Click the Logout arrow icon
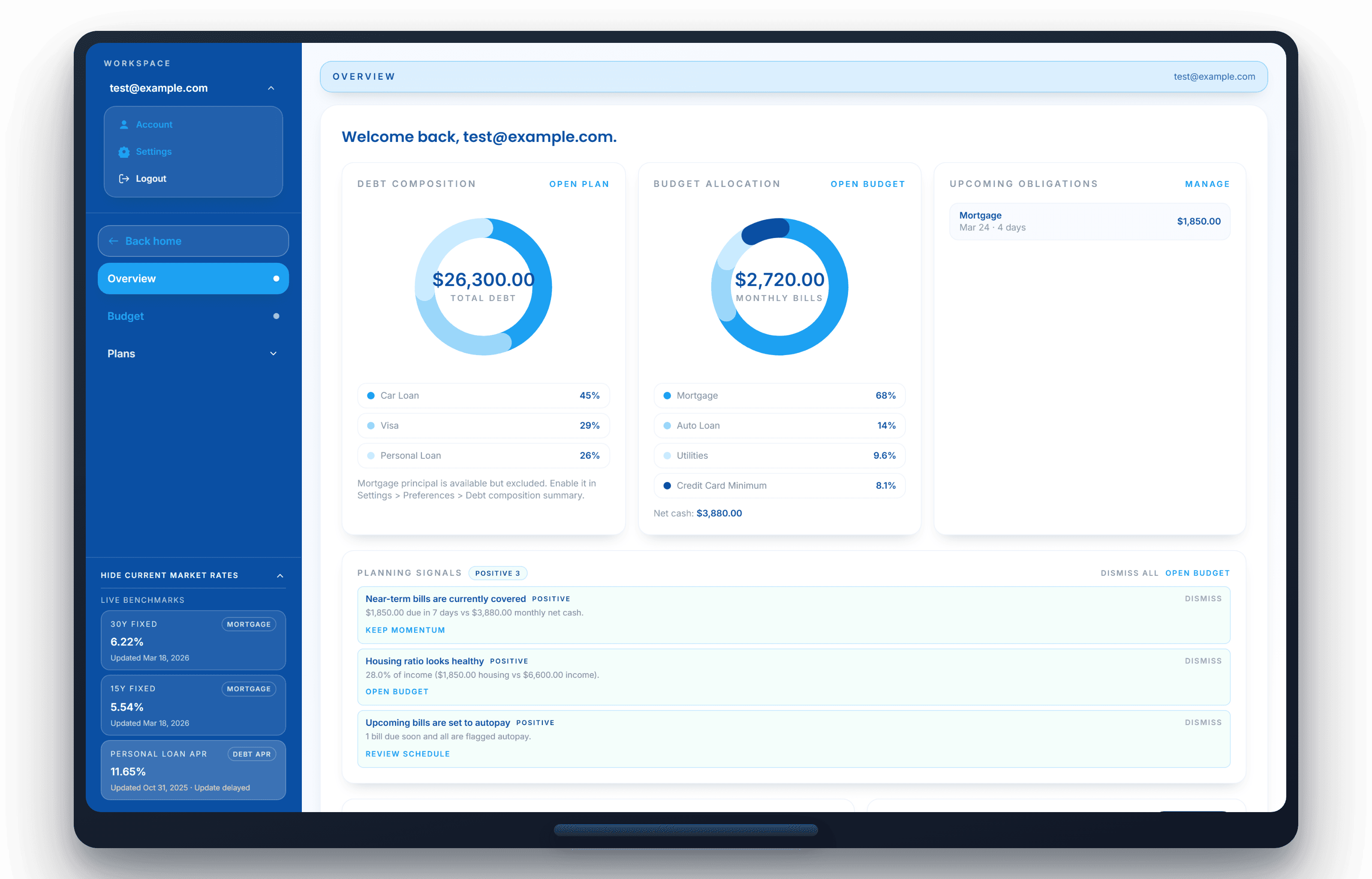1372x879 pixels. (x=123, y=178)
